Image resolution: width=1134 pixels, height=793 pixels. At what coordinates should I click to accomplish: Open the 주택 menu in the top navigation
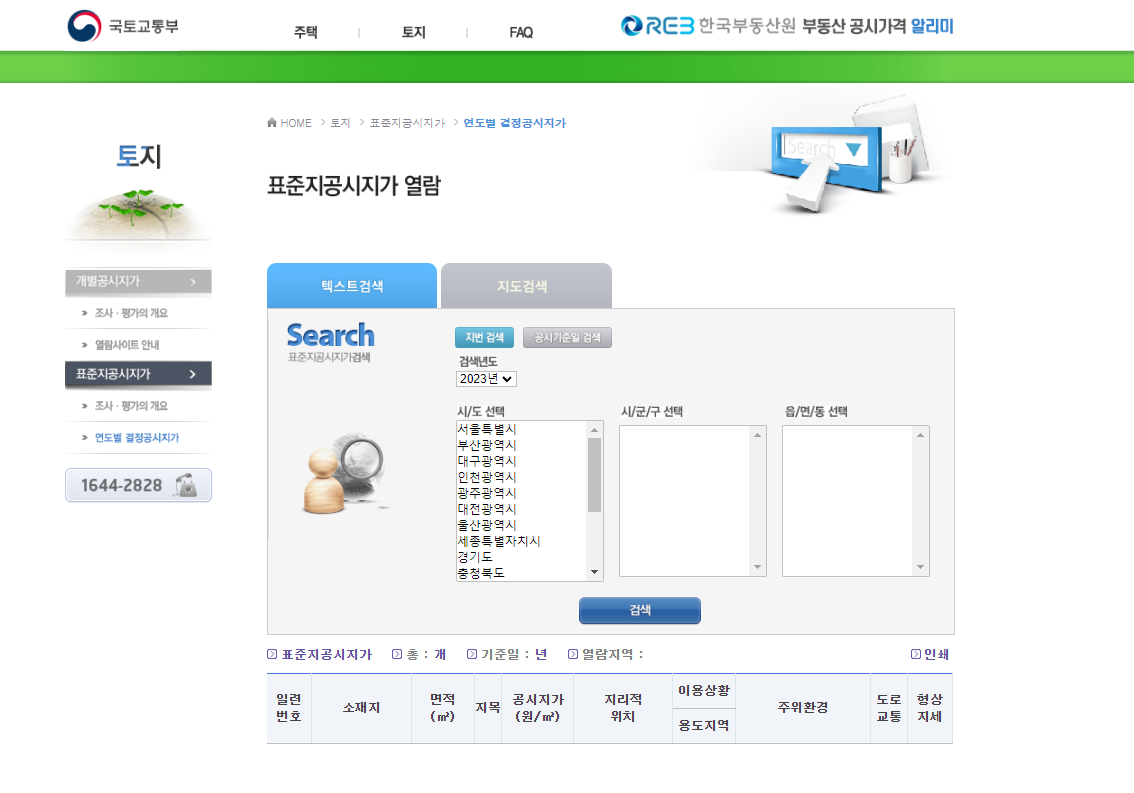pyautogui.click(x=304, y=32)
